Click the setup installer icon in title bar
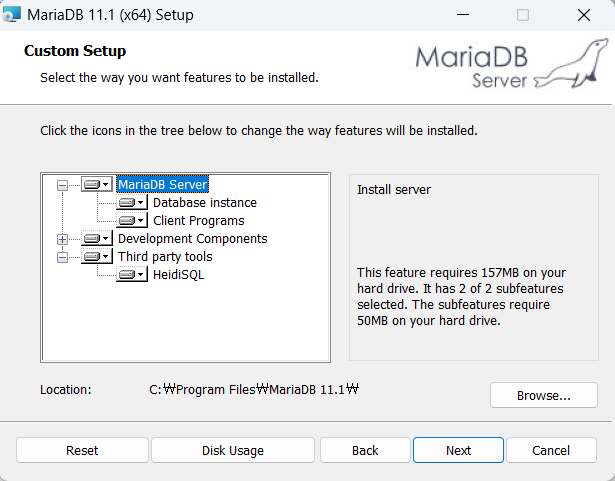This screenshot has height=481, width=615. pyautogui.click(x=11, y=15)
